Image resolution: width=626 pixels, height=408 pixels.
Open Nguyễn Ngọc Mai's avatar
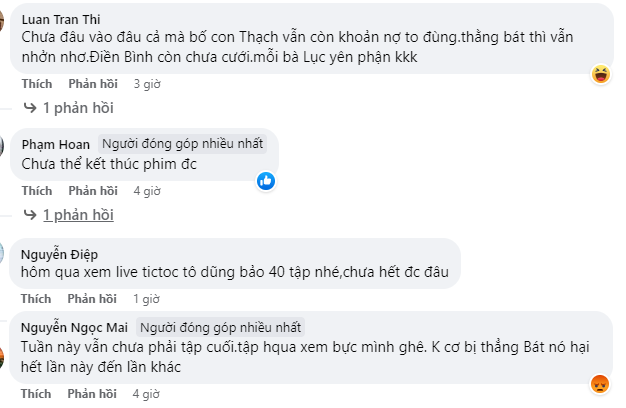tap(3, 330)
